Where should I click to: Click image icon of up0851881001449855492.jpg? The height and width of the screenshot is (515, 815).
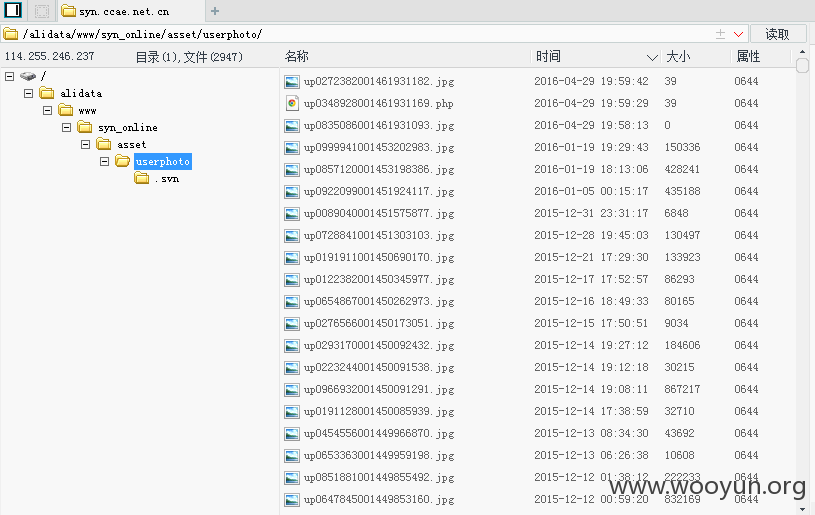[x=292, y=478]
